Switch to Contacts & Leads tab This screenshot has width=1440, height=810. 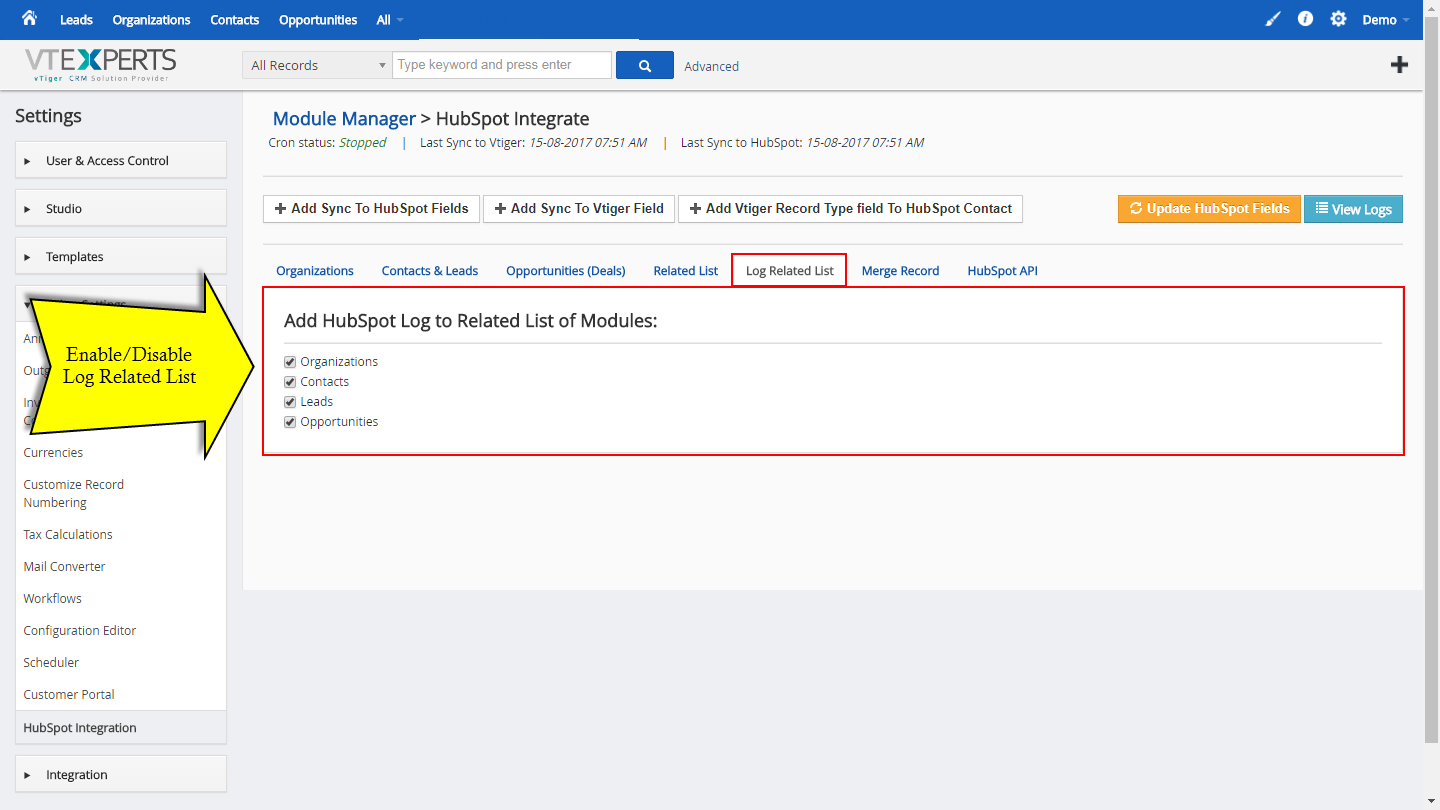click(430, 271)
